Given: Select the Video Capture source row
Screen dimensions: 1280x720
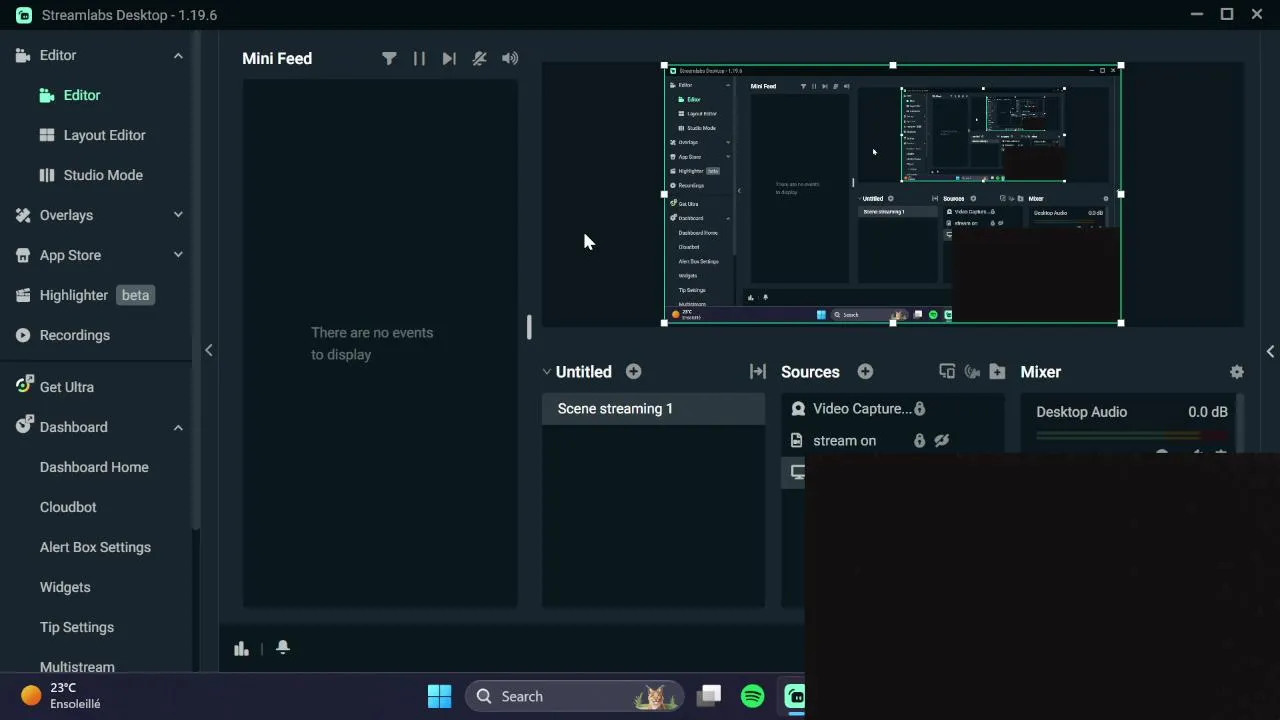Looking at the screenshot, I should [893, 409].
